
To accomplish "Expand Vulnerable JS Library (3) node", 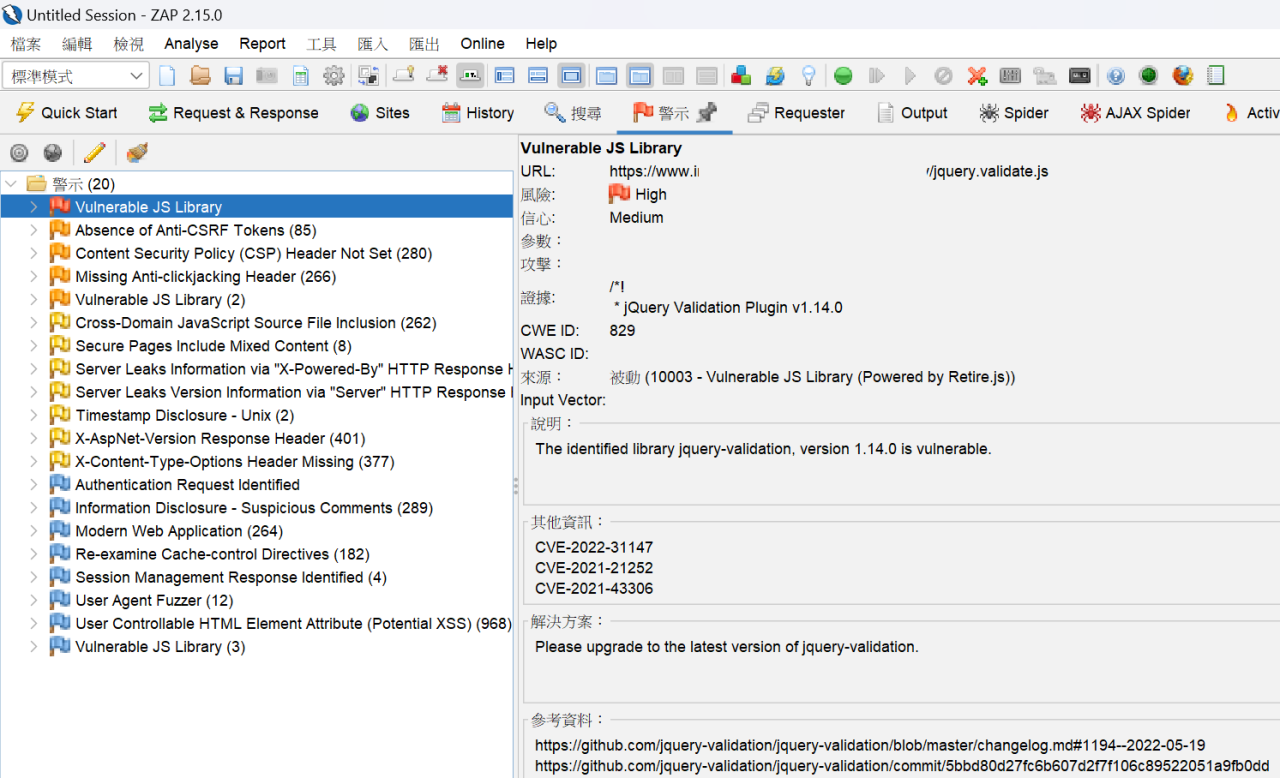I will [33, 646].
